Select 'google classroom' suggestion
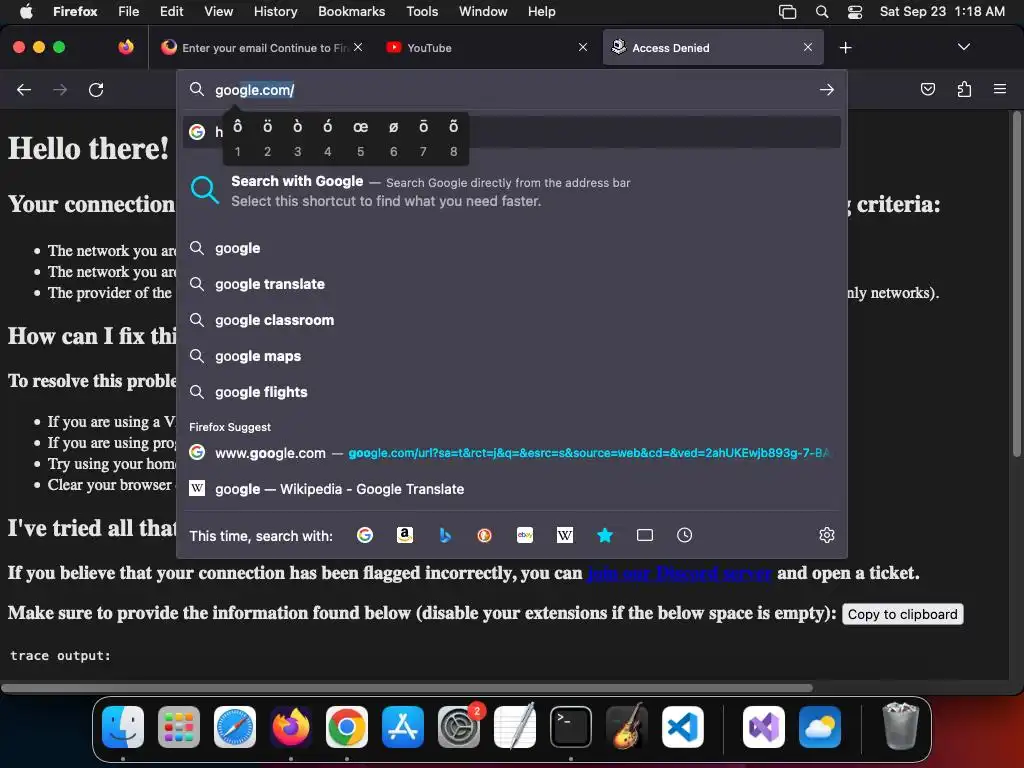The width and height of the screenshot is (1024, 768). pos(511,320)
